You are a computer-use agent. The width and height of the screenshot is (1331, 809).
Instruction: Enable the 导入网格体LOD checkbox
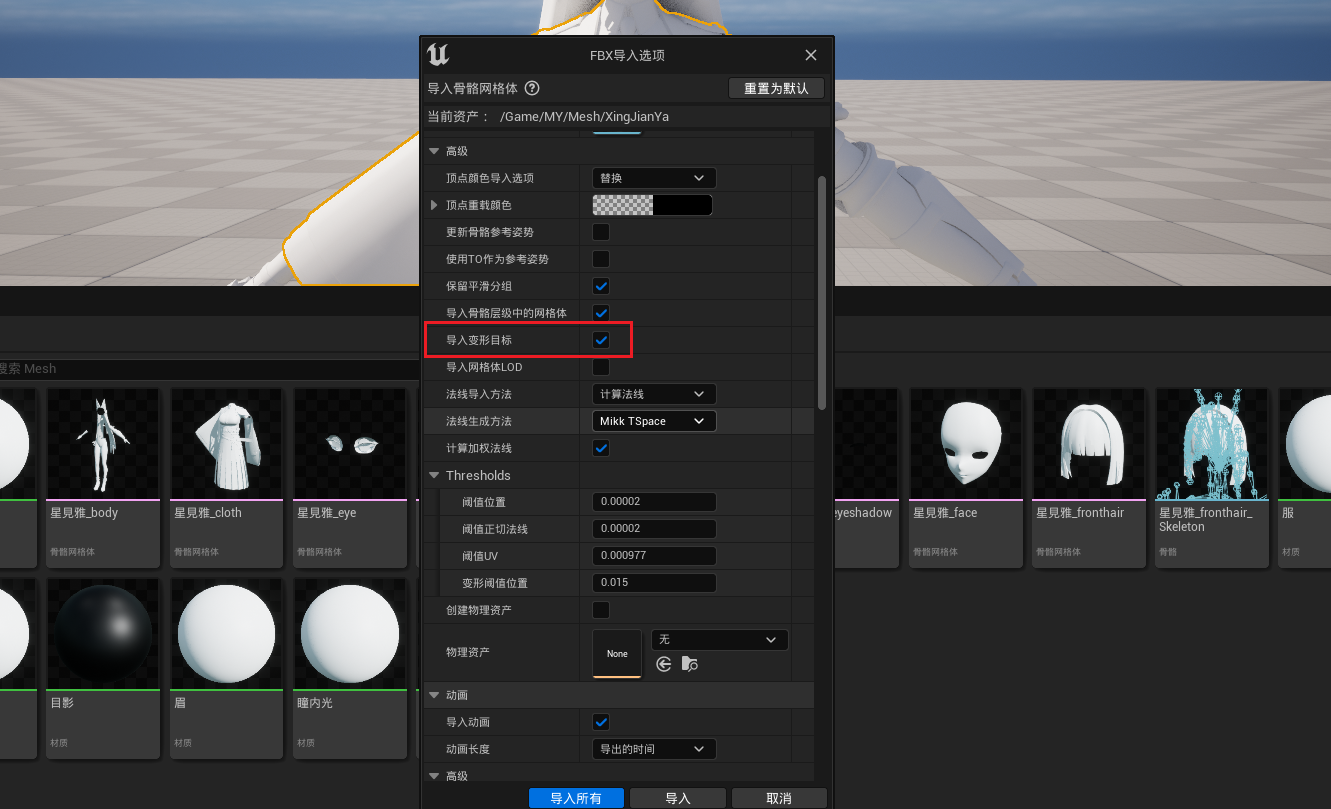coord(601,367)
